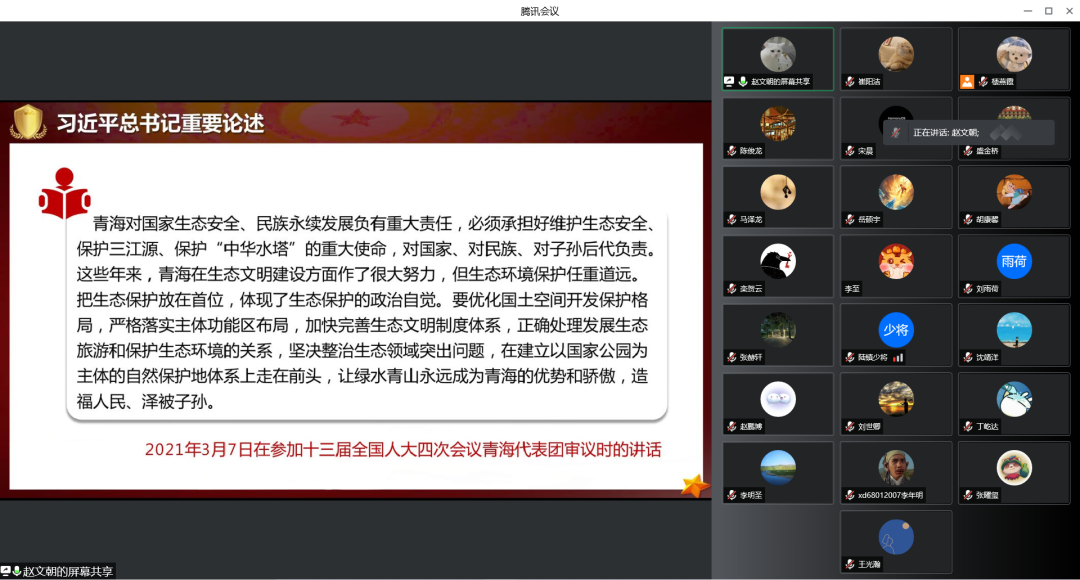Click the screen-share icon on 赵文朝's tile
Image resolution: width=1080 pixels, height=580 pixels.
730,82
